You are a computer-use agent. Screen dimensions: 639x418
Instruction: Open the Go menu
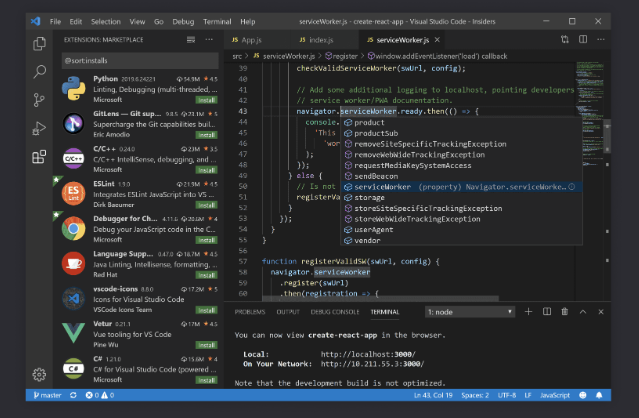pyautogui.click(x=159, y=22)
